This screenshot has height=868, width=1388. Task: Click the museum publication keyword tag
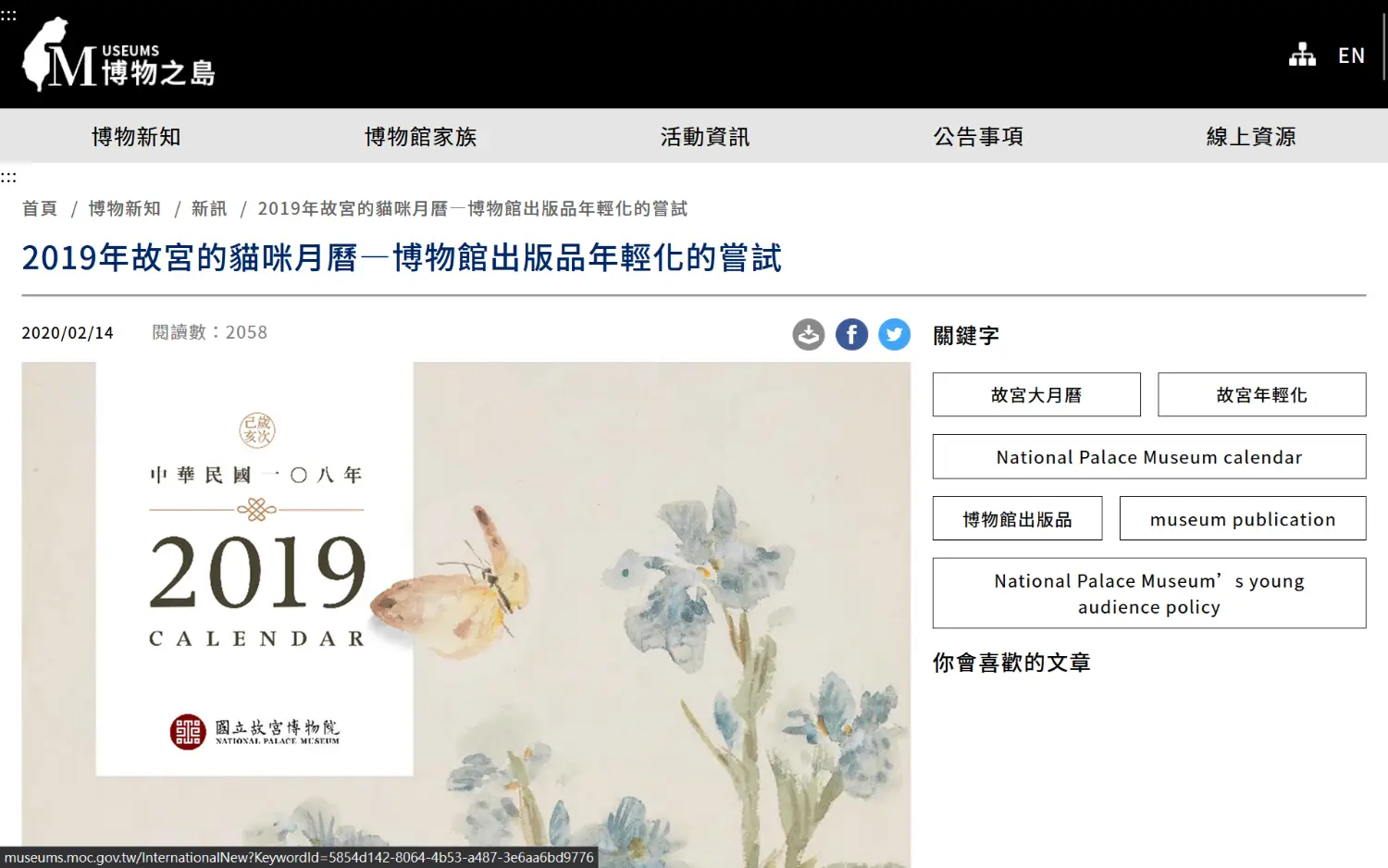1243,519
